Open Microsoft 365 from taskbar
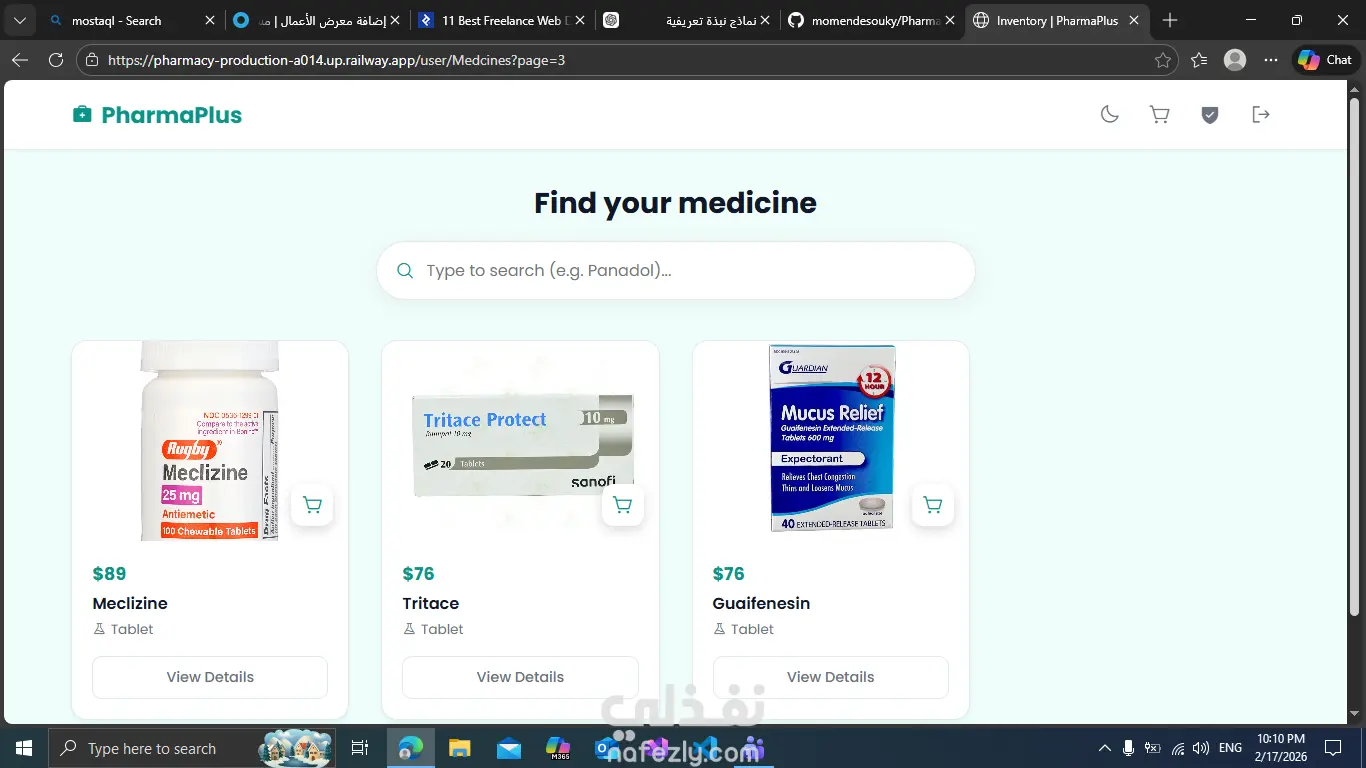The image size is (1366, 768). coord(557,748)
